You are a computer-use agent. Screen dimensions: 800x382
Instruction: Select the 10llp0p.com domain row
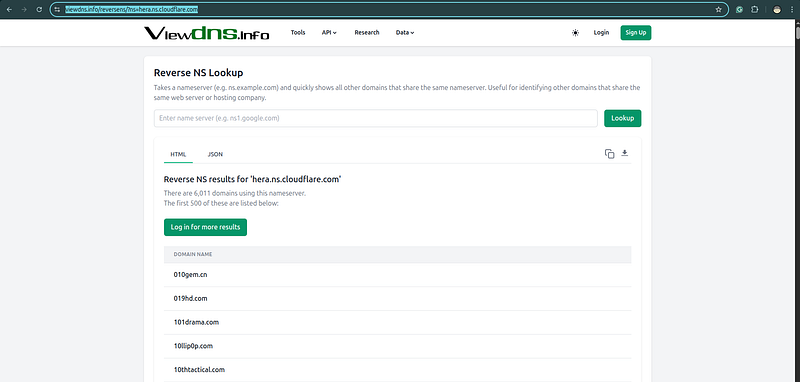[x=397, y=346]
